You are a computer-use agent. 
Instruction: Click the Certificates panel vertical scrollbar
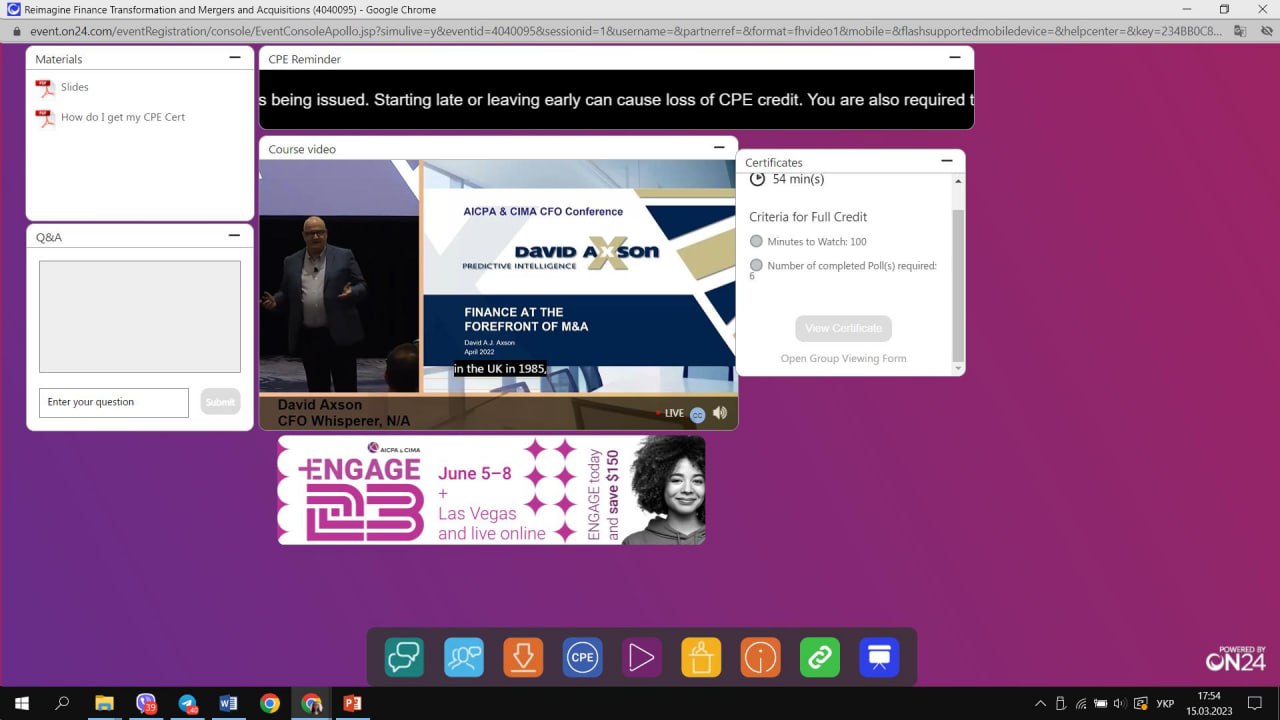click(x=959, y=280)
